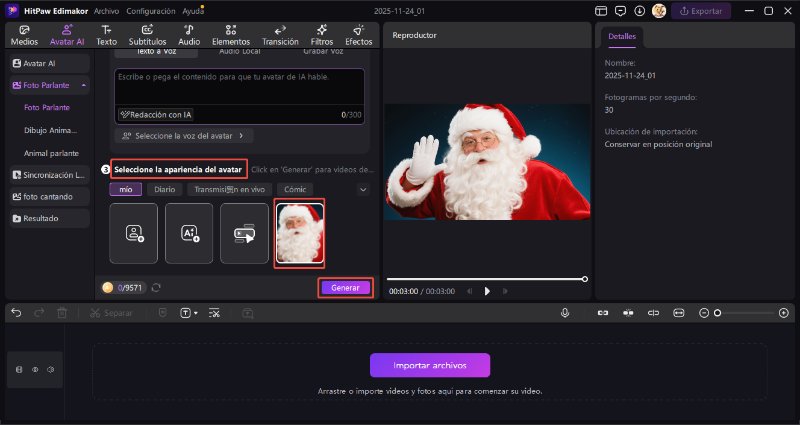Click the zoom out minus icon on timeline
This screenshot has height=425, width=800.
704,313
